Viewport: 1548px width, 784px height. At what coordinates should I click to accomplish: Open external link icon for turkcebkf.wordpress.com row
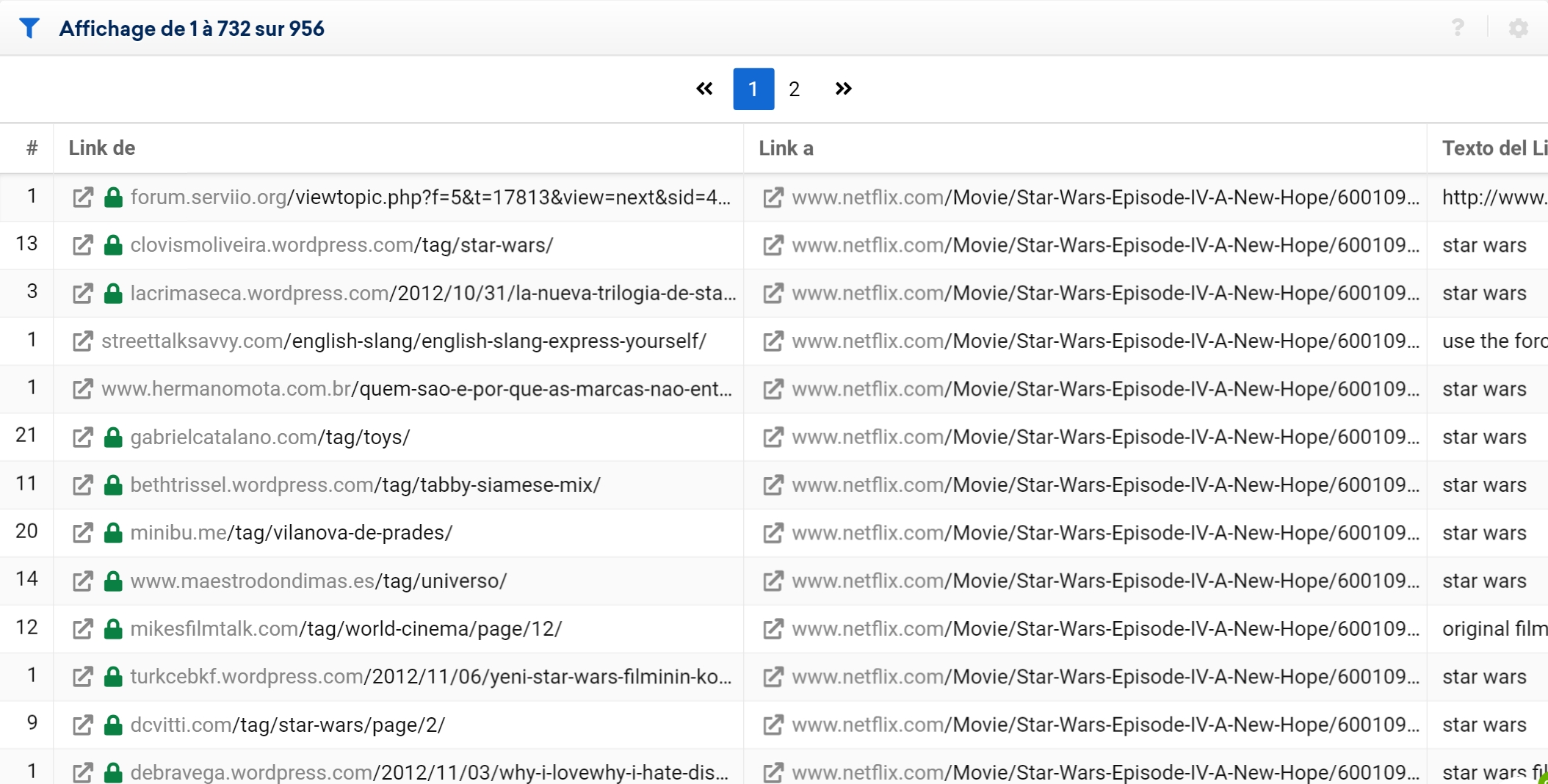tap(83, 677)
